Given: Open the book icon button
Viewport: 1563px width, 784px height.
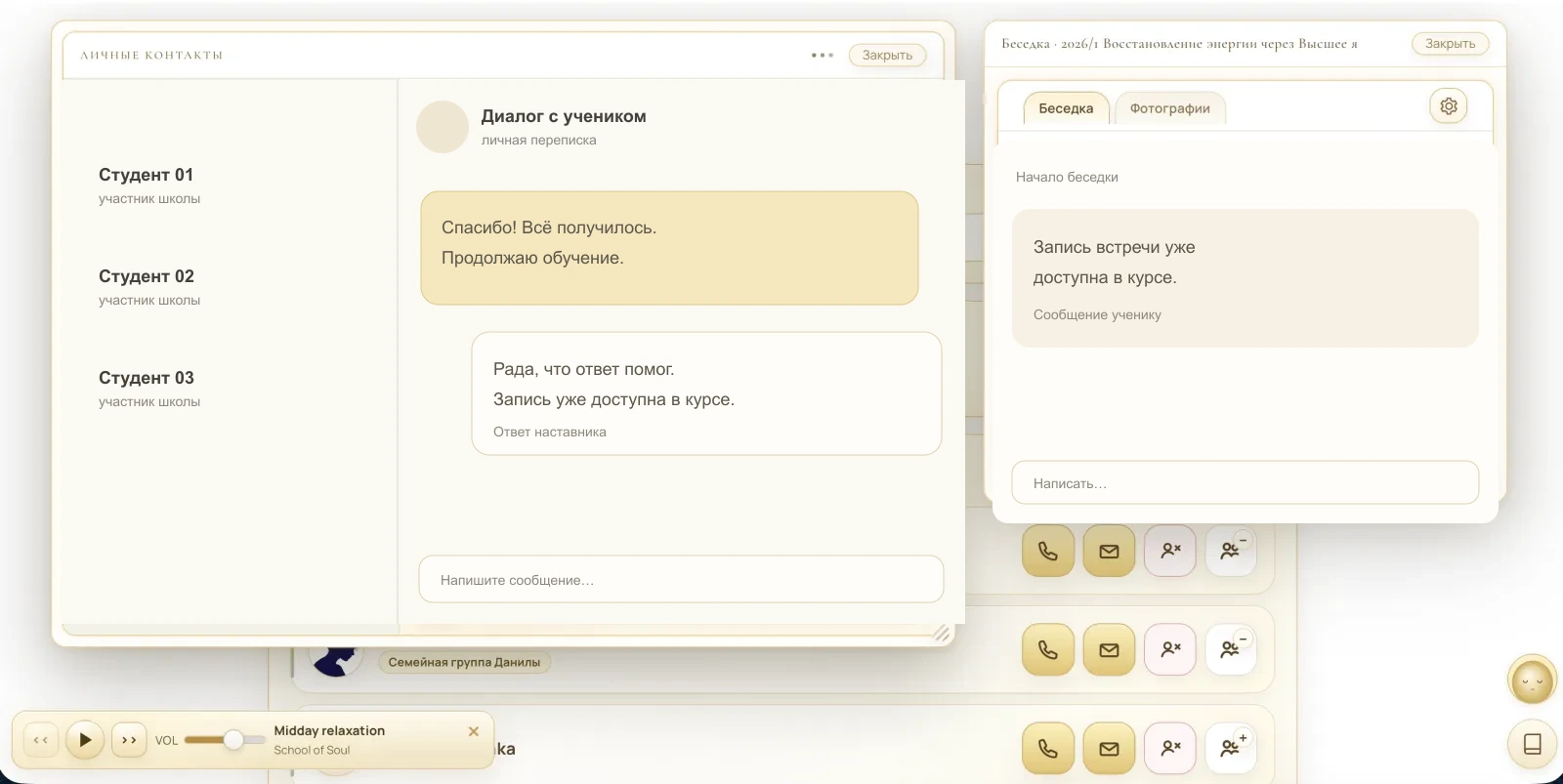Looking at the screenshot, I should (1532, 744).
